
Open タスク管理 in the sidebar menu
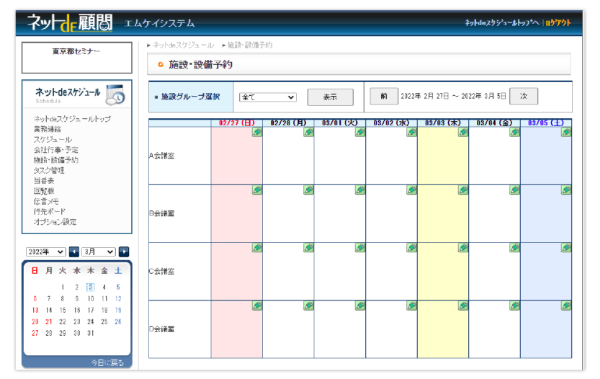(49, 170)
